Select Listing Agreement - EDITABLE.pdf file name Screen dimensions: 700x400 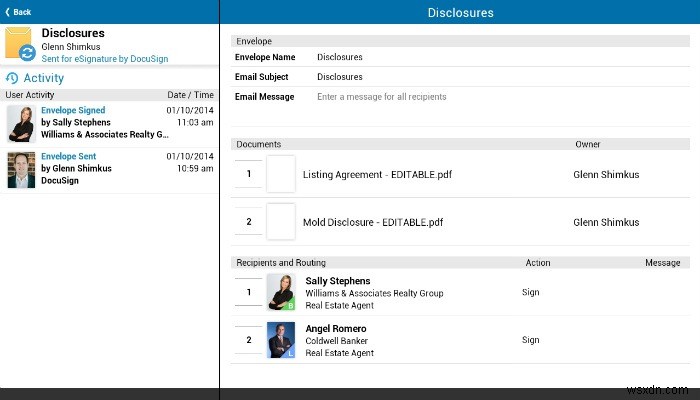click(x=377, y=175)
